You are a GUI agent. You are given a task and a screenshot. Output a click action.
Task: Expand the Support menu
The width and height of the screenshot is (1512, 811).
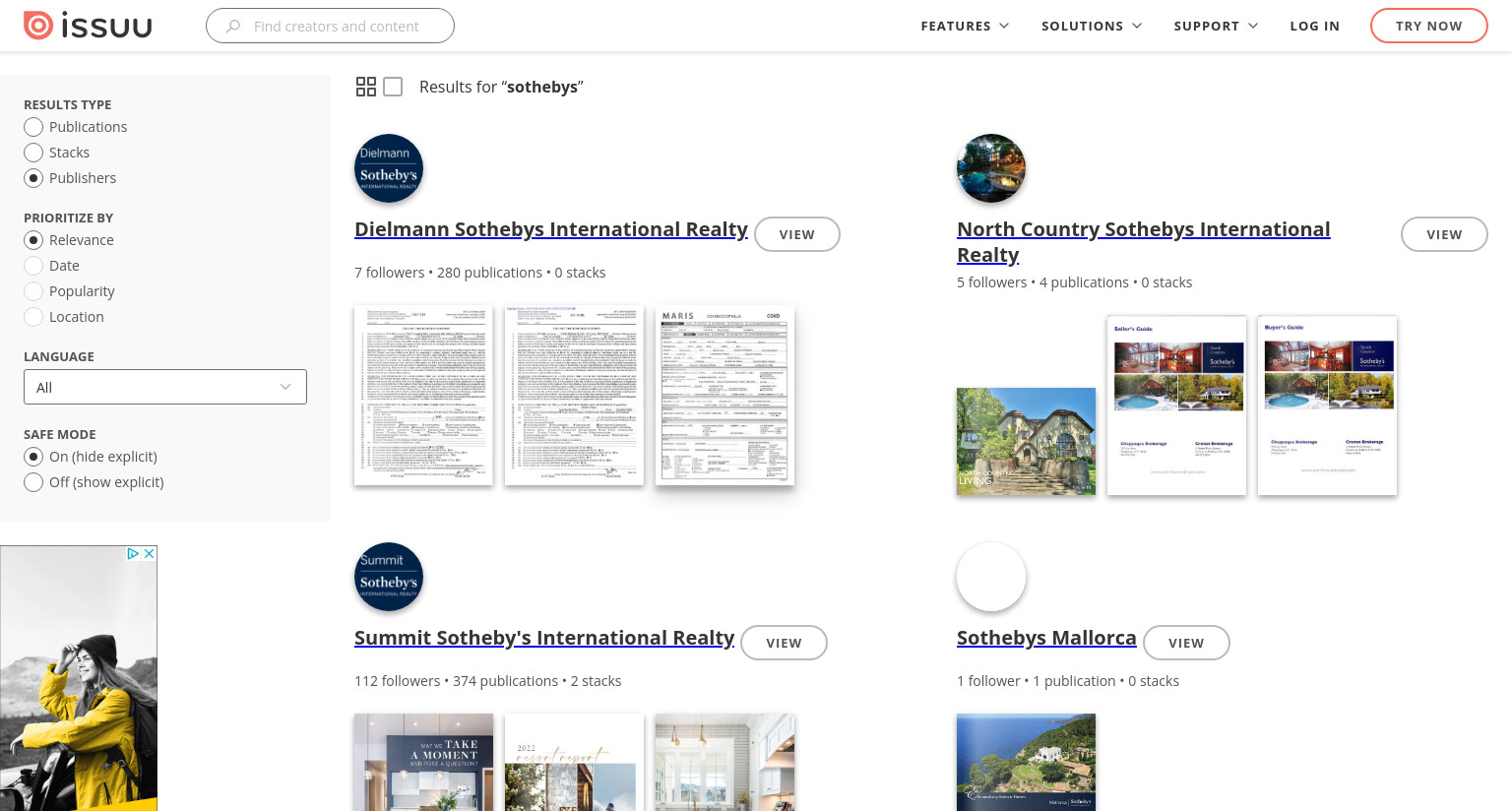tap(1216, 26)
